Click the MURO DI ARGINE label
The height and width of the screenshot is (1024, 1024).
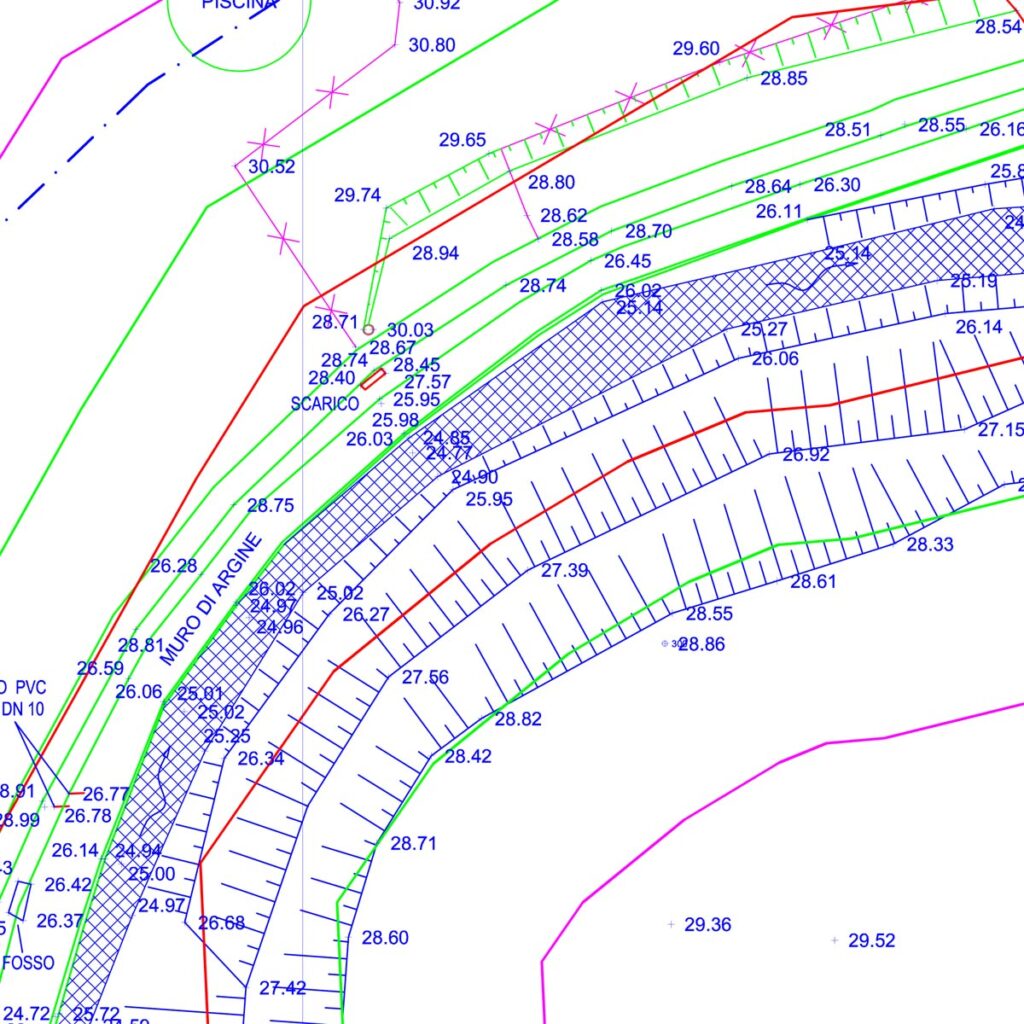coord(210,599)
